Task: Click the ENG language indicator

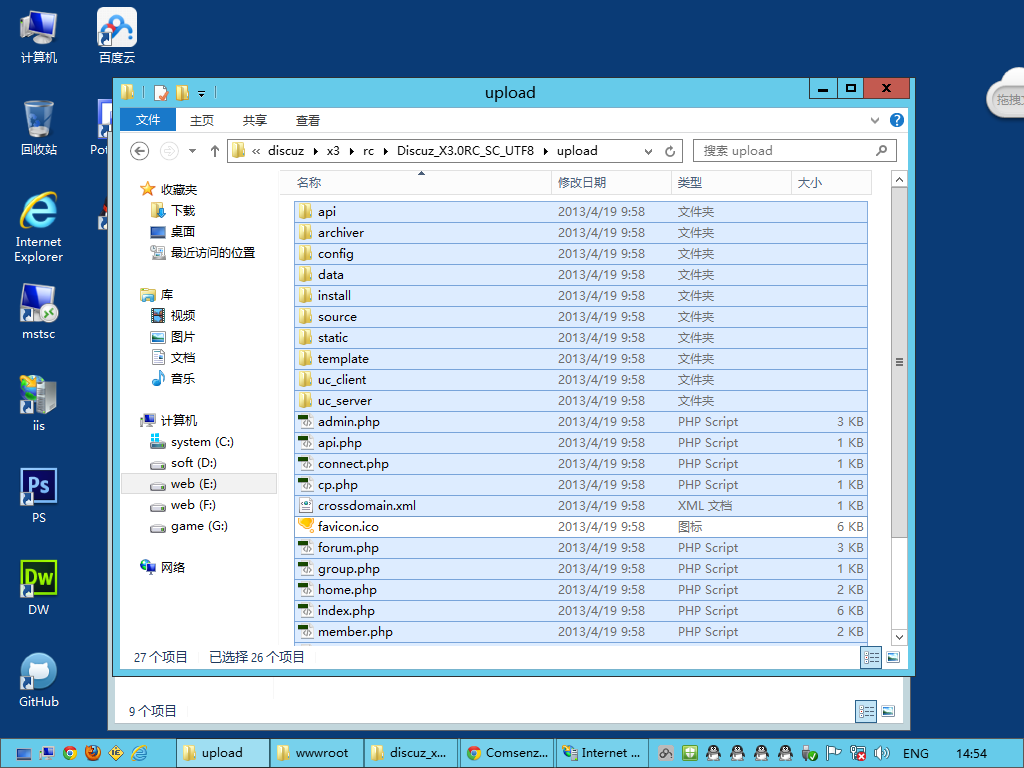Action: pos(915,753)
